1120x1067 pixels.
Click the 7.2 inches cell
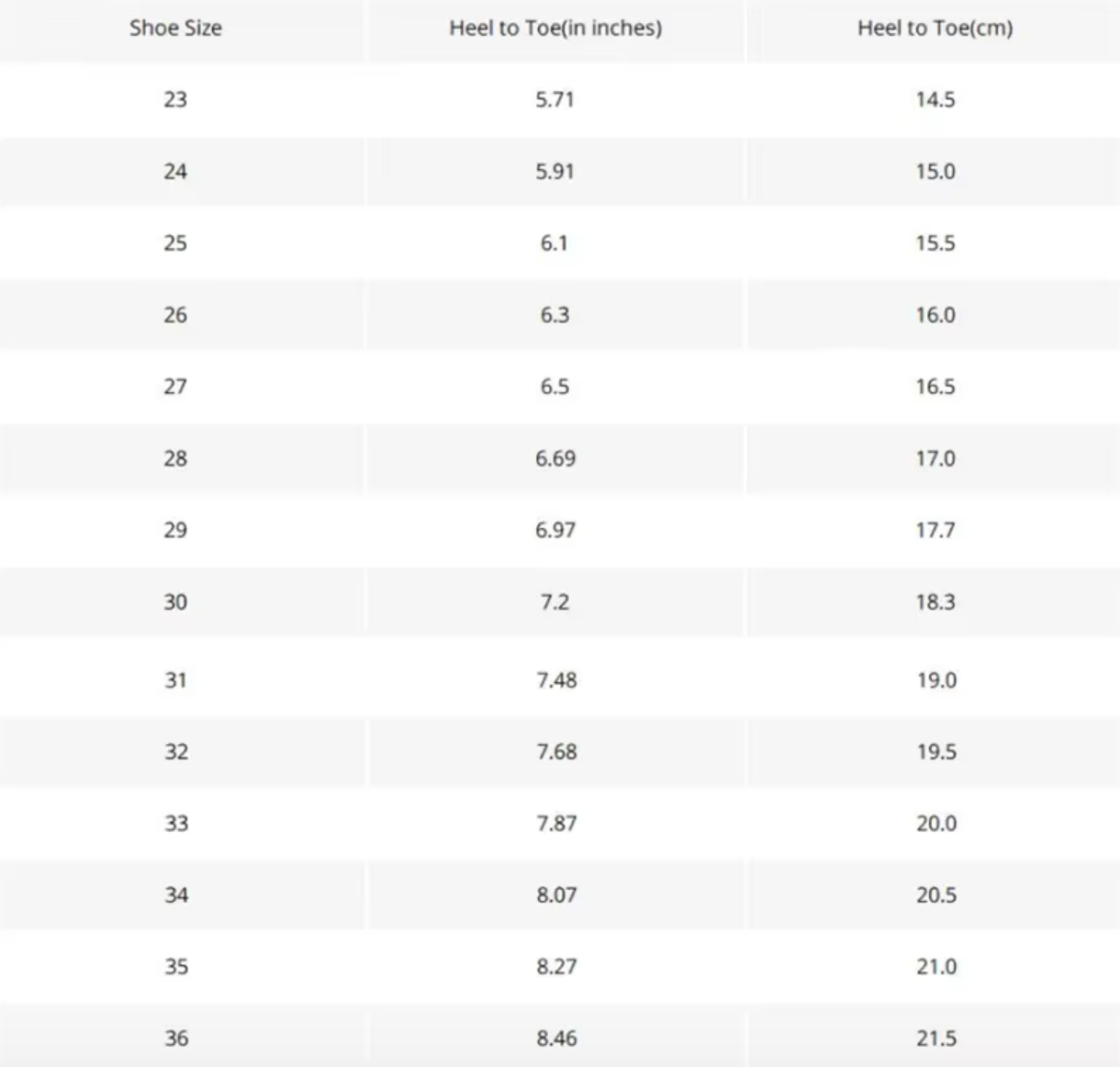(555, 602)
